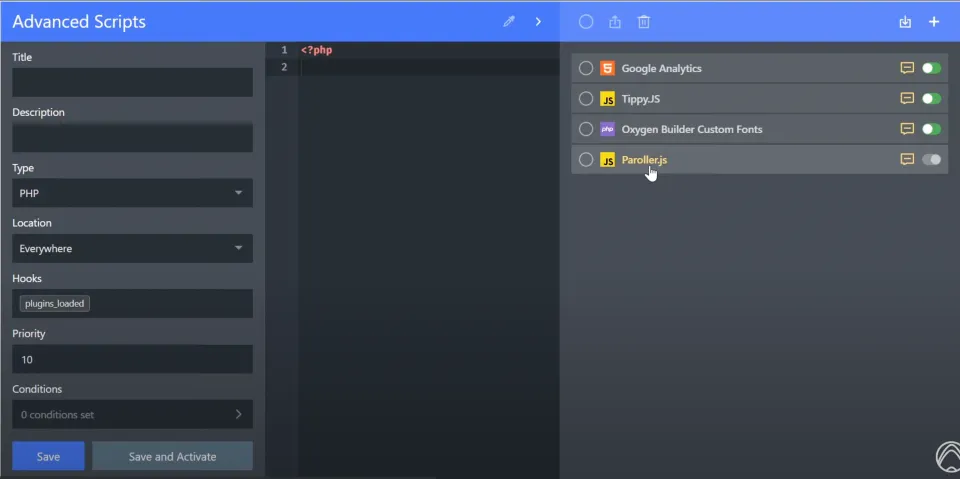Disable the Google Analytics script toggle
The image size is (960, 479).
click(x=931, y=69)
